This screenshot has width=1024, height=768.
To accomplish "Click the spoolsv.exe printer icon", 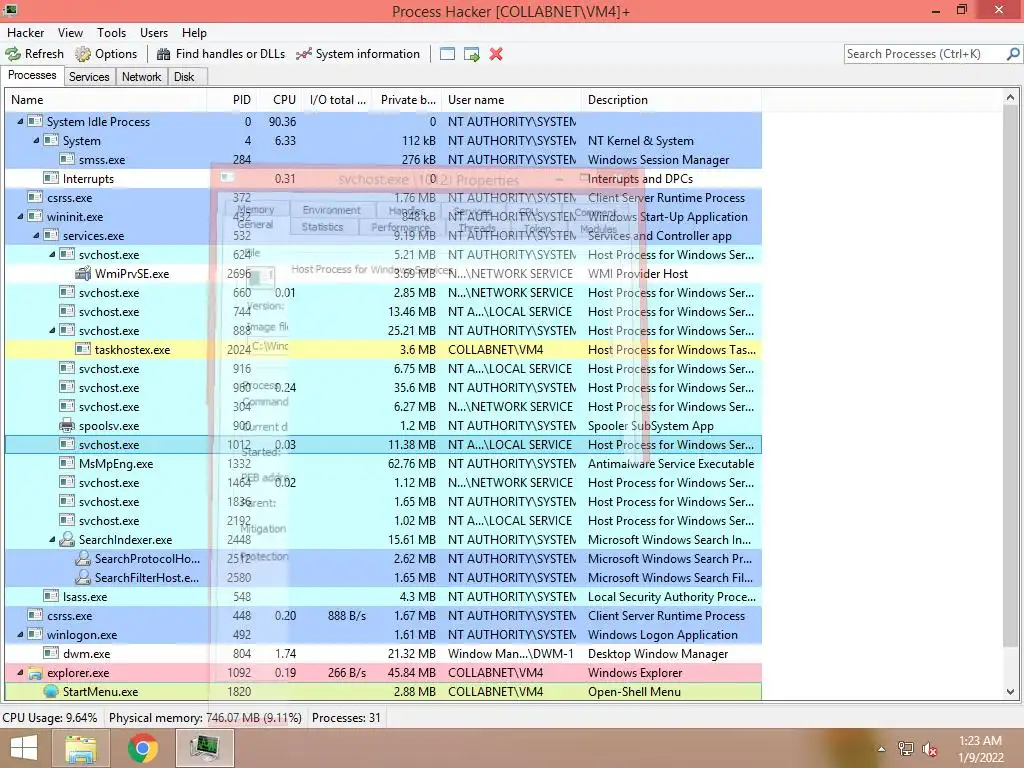I will [x=67, y=426].
